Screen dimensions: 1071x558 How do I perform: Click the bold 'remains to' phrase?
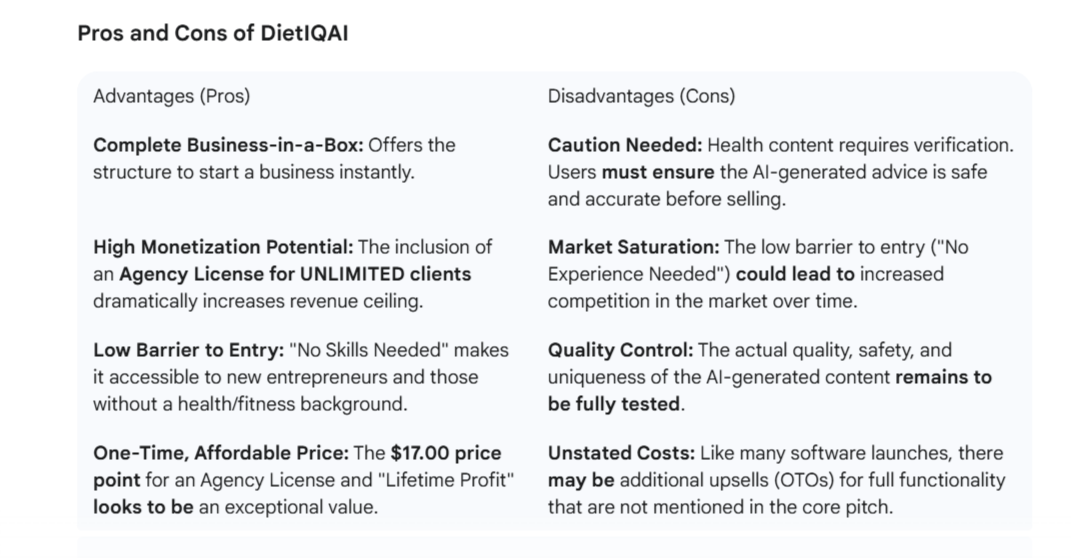click(943, 377)
